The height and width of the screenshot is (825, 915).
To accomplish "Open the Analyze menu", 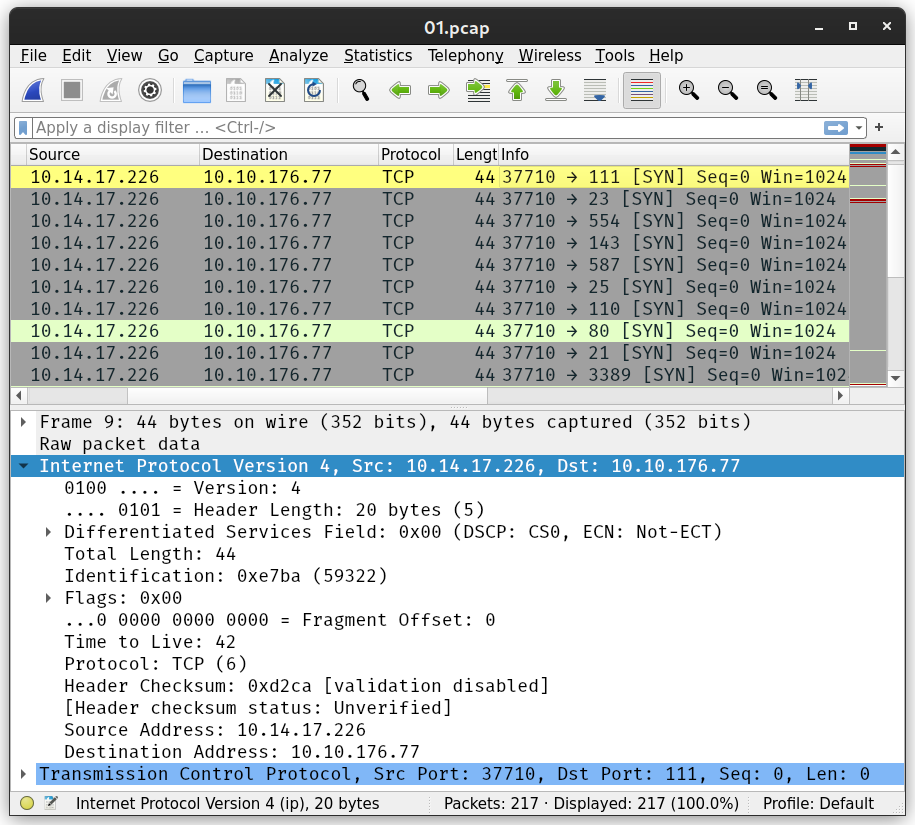I will 298,56.
